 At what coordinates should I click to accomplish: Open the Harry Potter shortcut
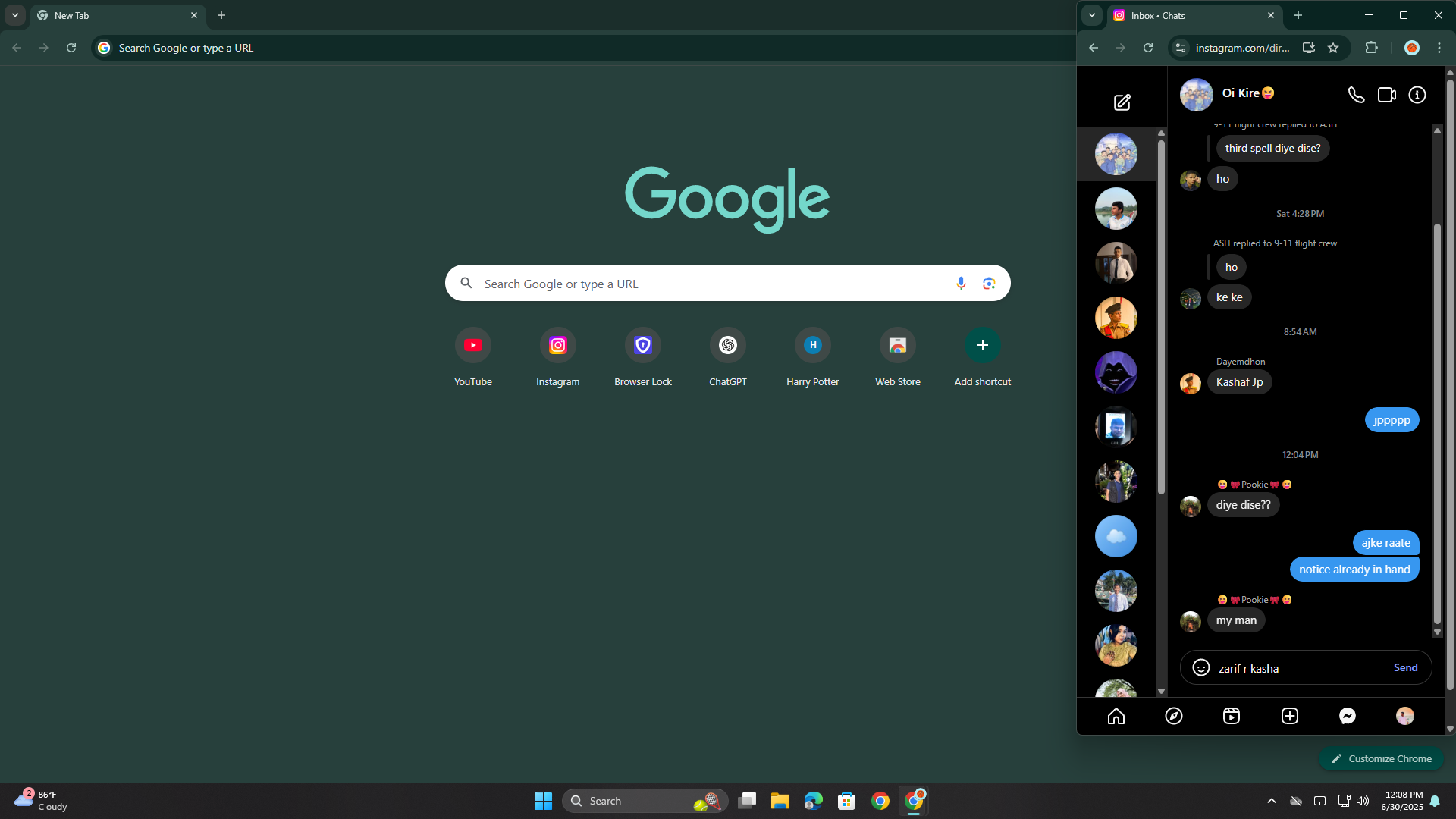click(x=813, y=357)
